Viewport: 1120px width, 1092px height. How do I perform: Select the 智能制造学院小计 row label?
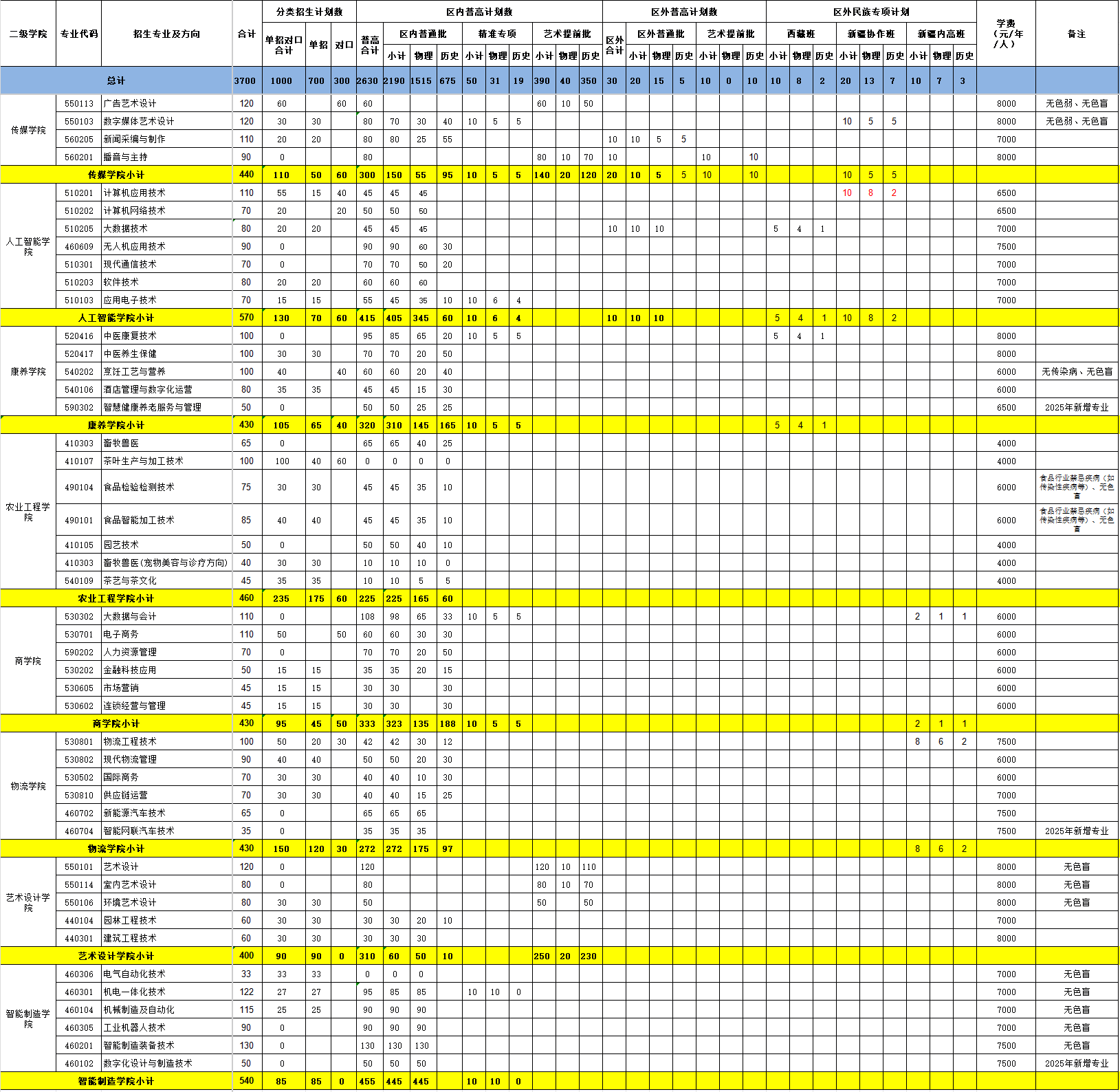(116, 1081)
